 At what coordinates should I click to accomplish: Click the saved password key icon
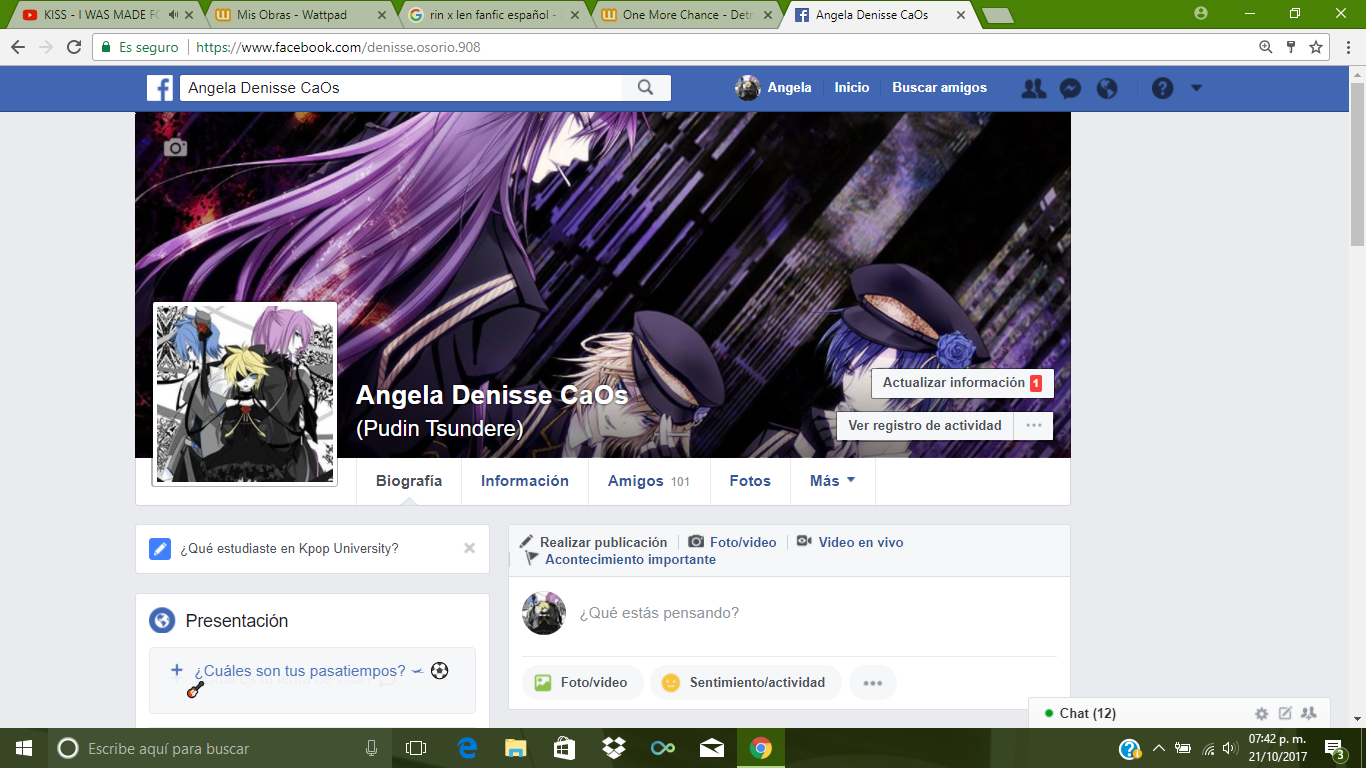[x=1291, y=47]
